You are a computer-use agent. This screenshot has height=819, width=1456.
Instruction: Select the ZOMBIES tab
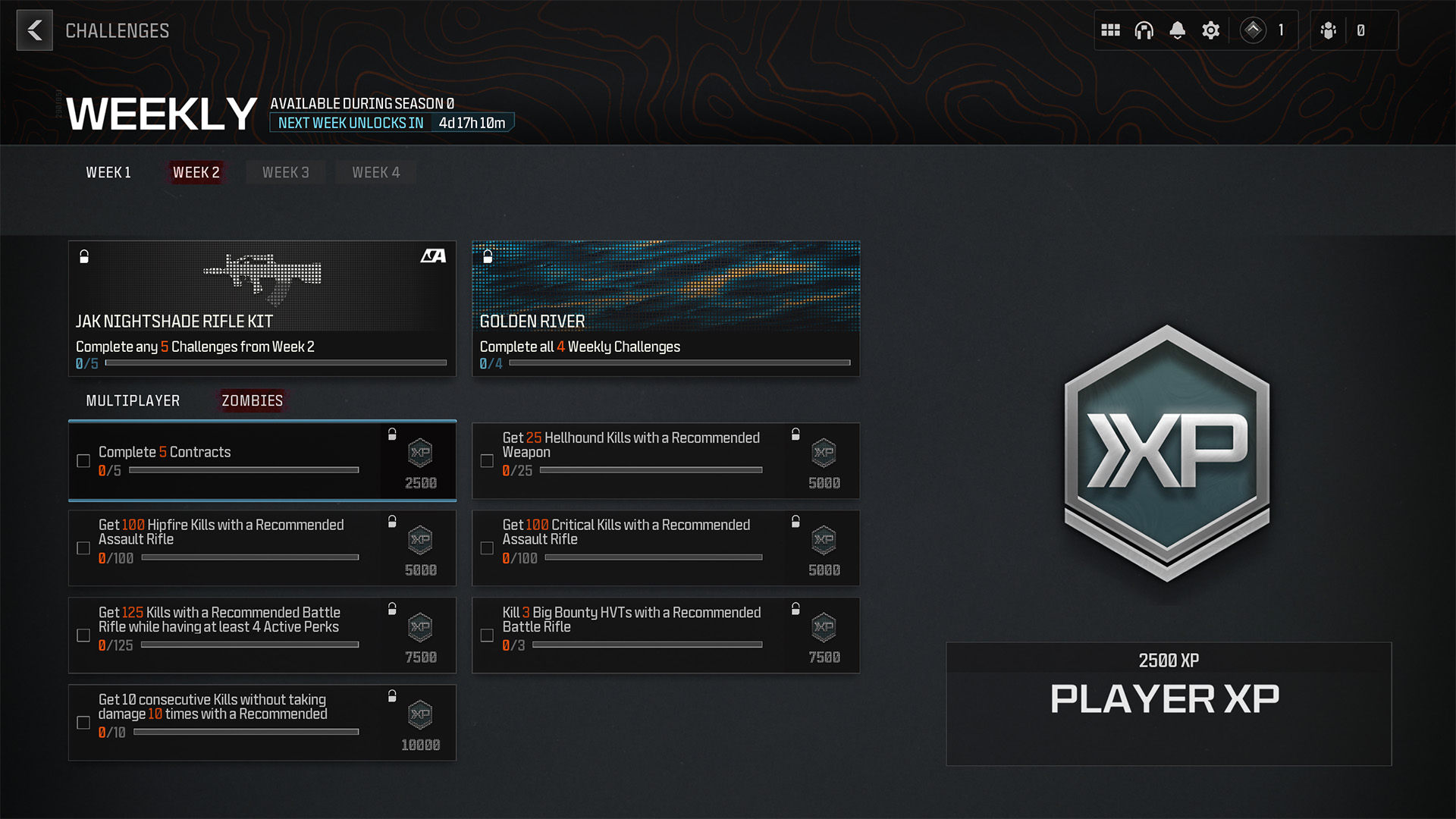pyautogui.click(x=252, y=400)
